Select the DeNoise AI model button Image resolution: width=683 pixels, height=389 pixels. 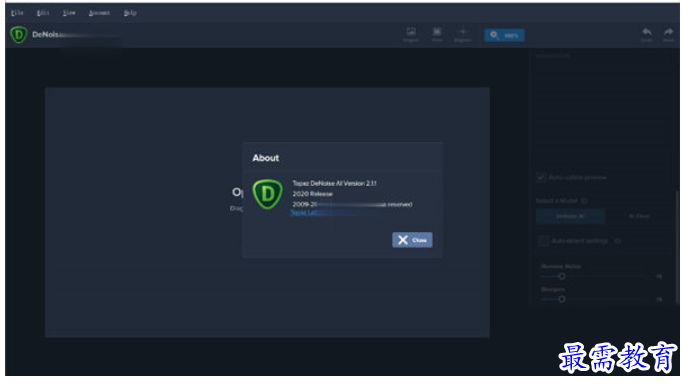[570, 216]
